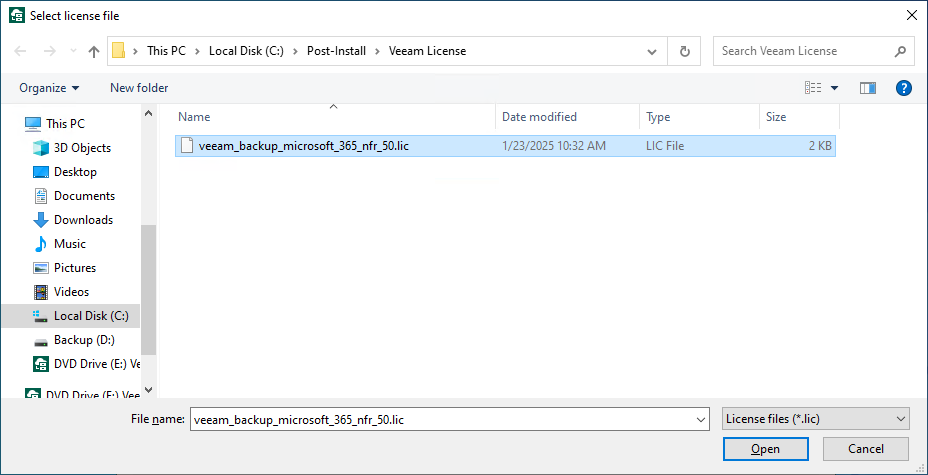928x475 pixels.
Task: Expand the change-view options dropdown
Action: click(x=835, y=88)
